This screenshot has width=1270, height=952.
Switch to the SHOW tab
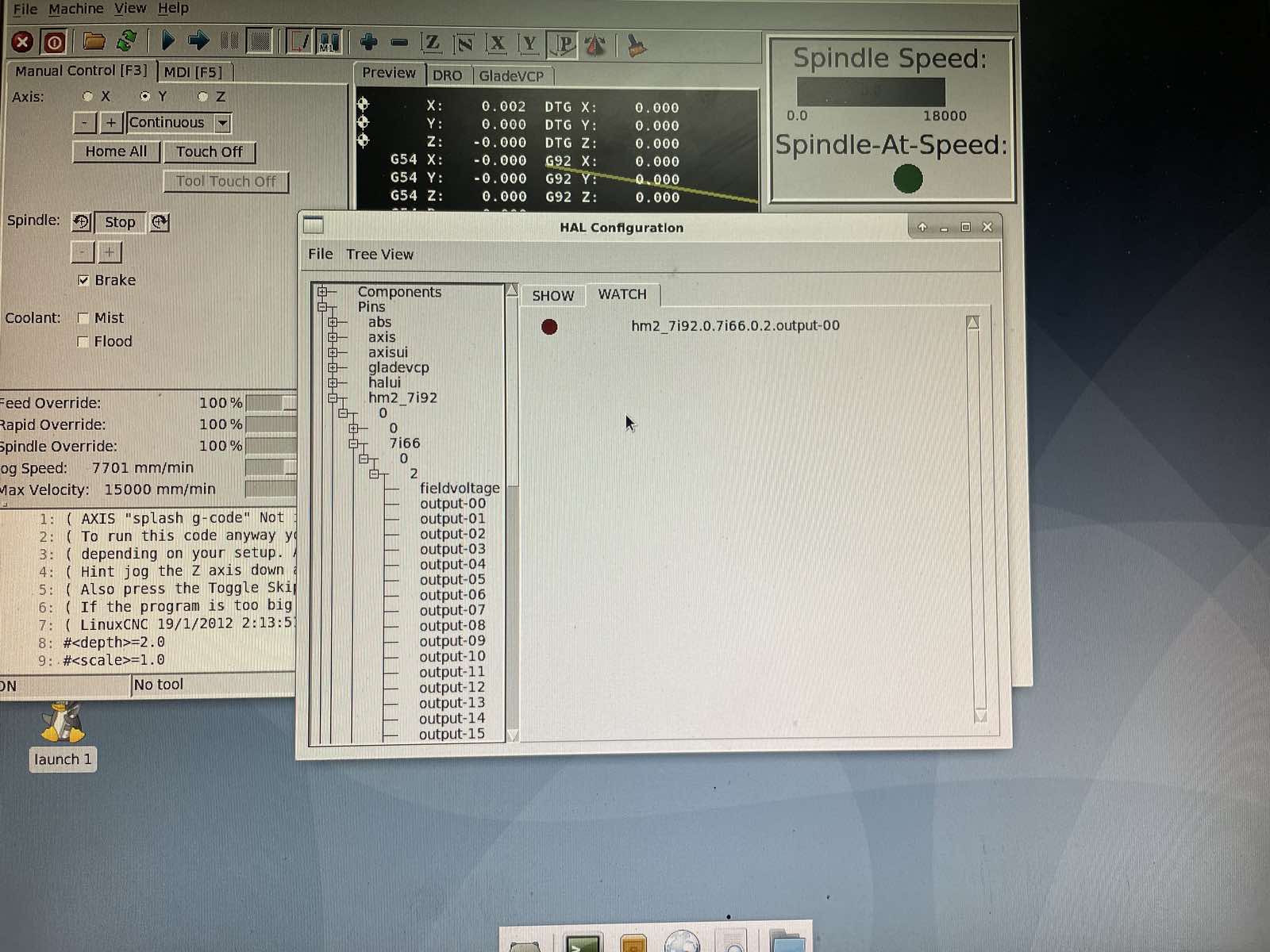click(553, 296)
